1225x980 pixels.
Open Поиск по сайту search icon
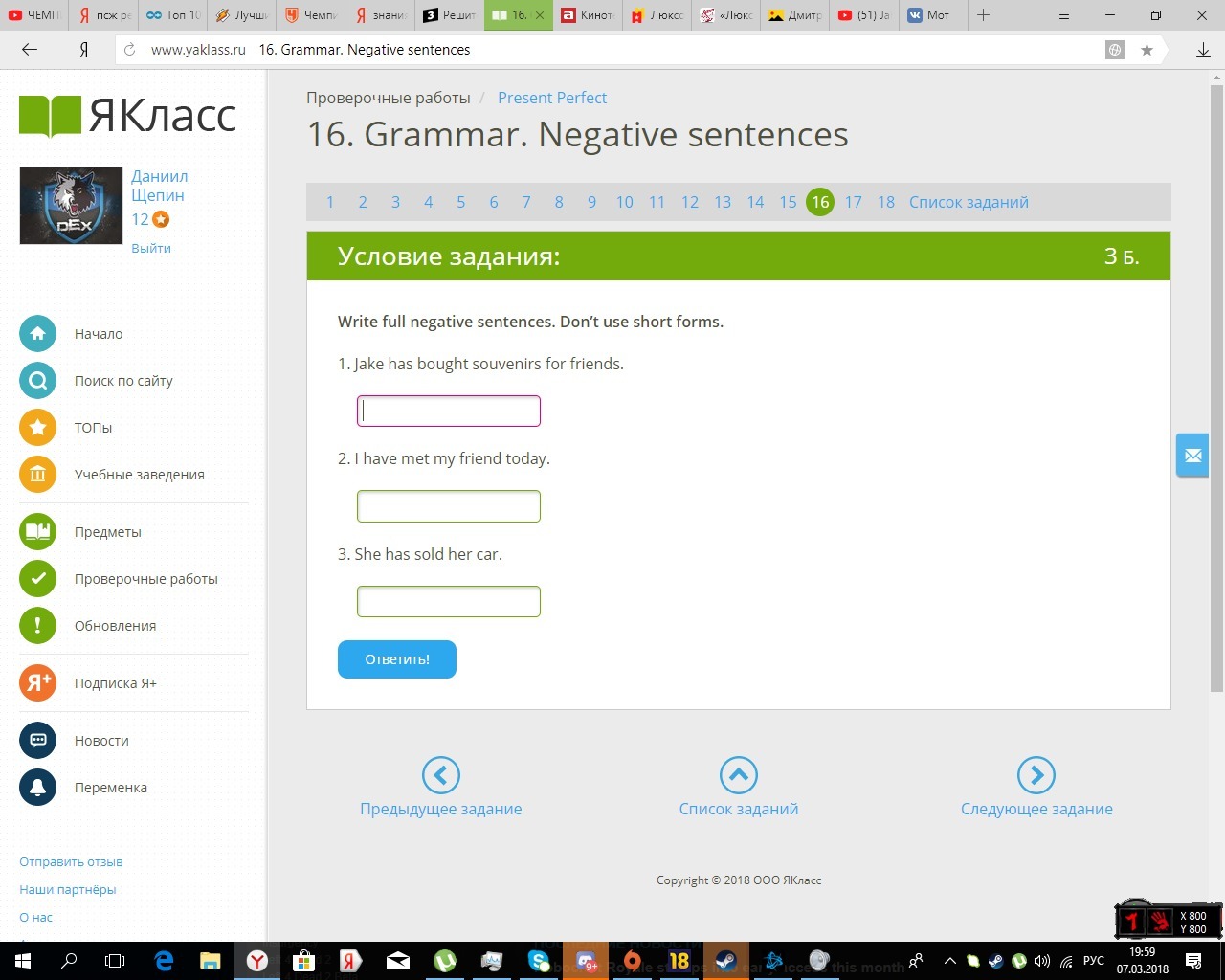[x=37, y=381]
